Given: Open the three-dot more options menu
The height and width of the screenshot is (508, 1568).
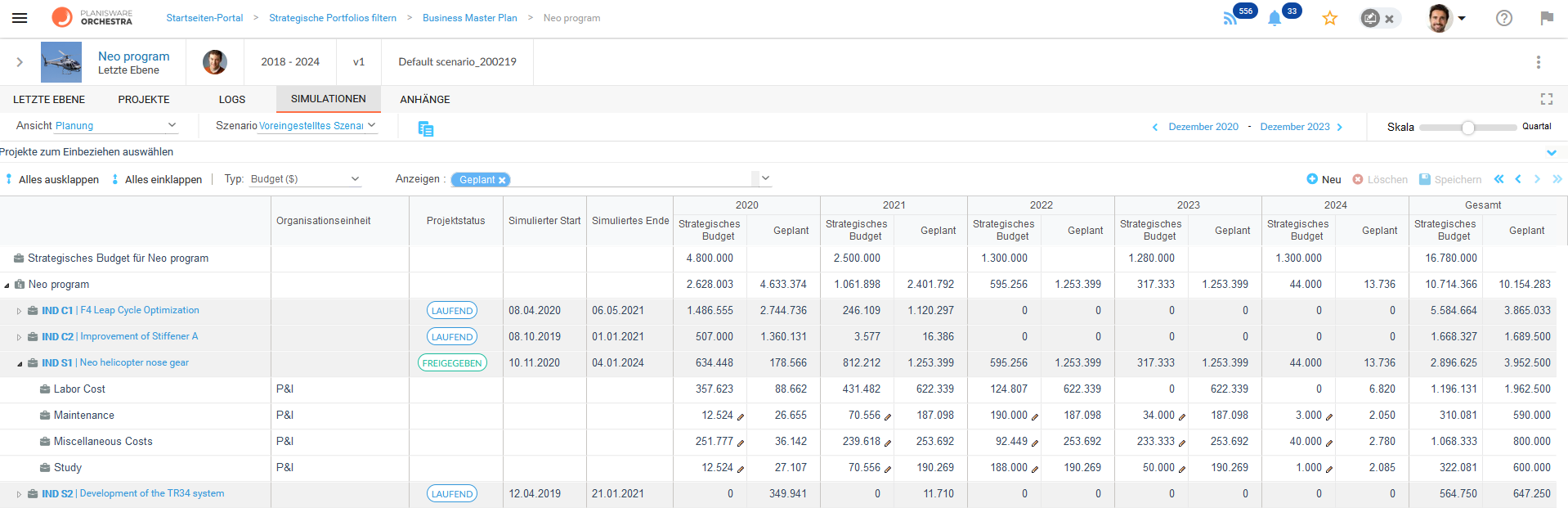Looking at the screenshot, I should 1538,62.
